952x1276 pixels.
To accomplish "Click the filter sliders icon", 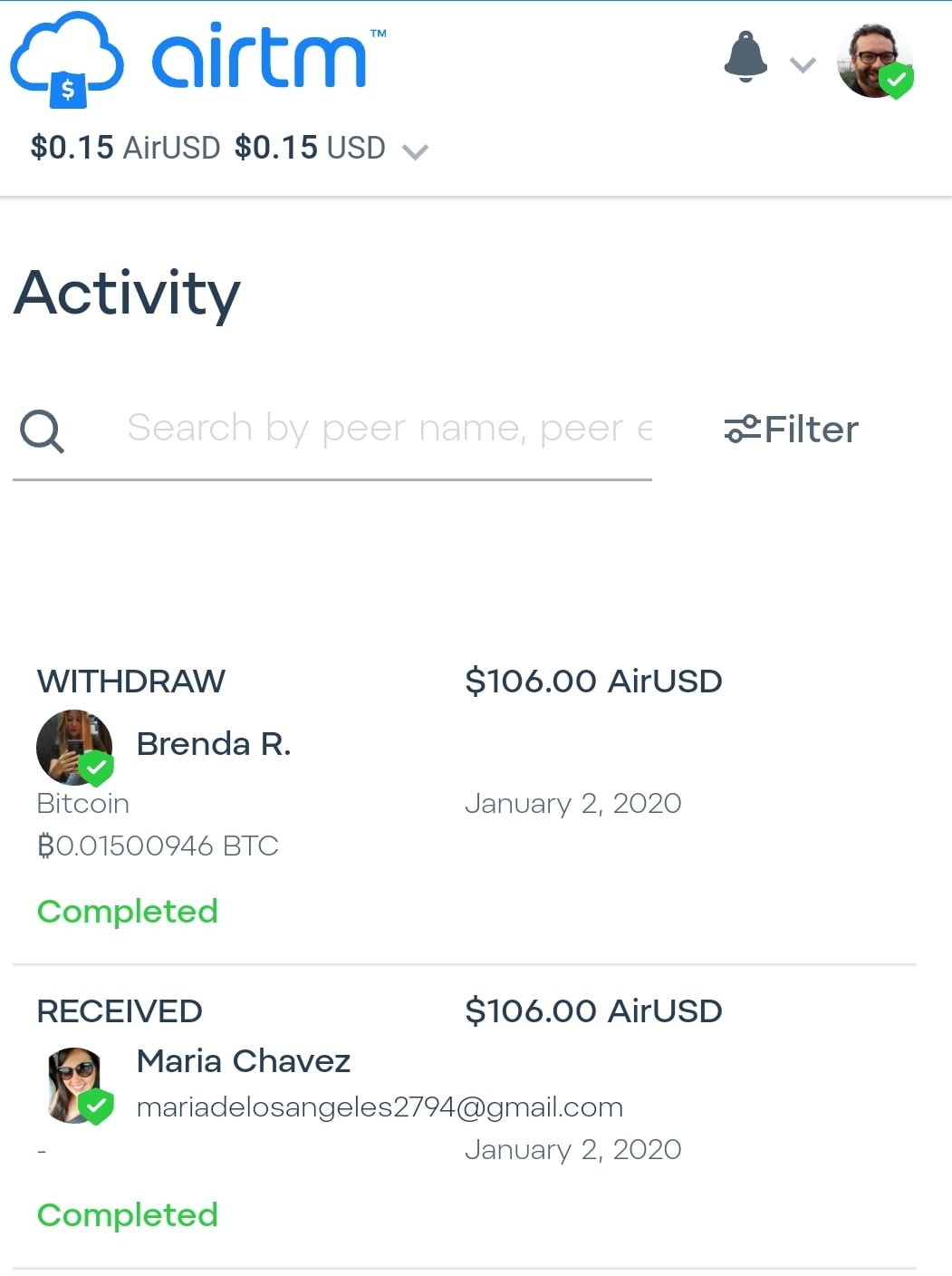I will pyautogui.click(x=742, y=429).
